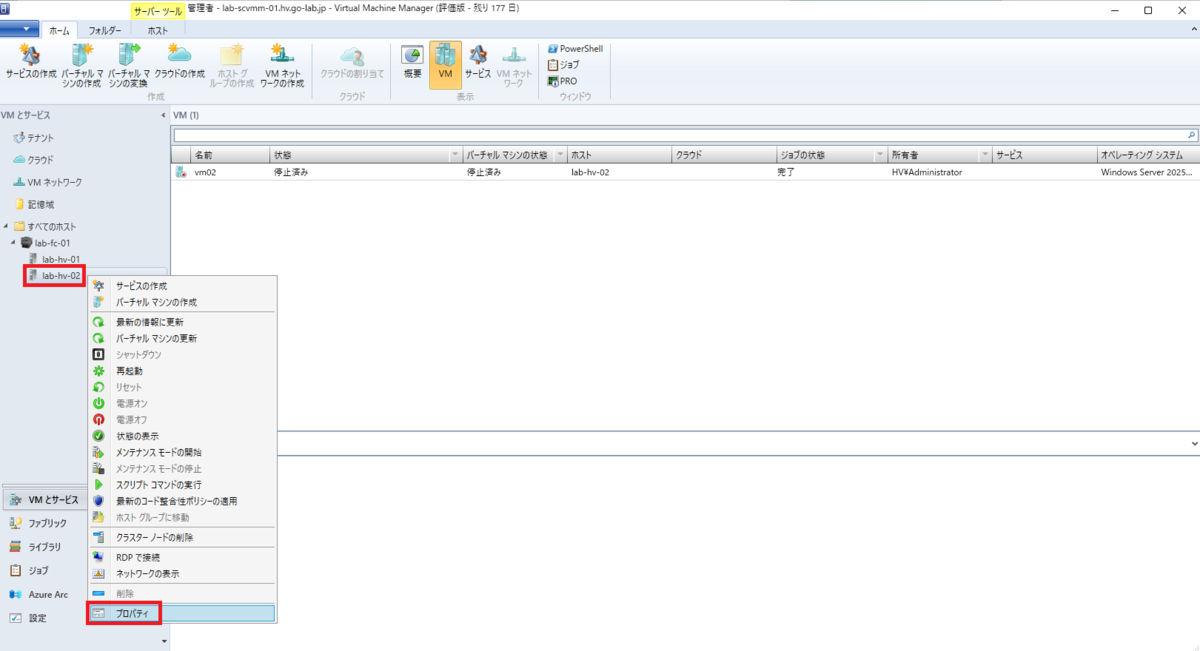Open the PRO window from the ribbon

[x=562, y=81]
